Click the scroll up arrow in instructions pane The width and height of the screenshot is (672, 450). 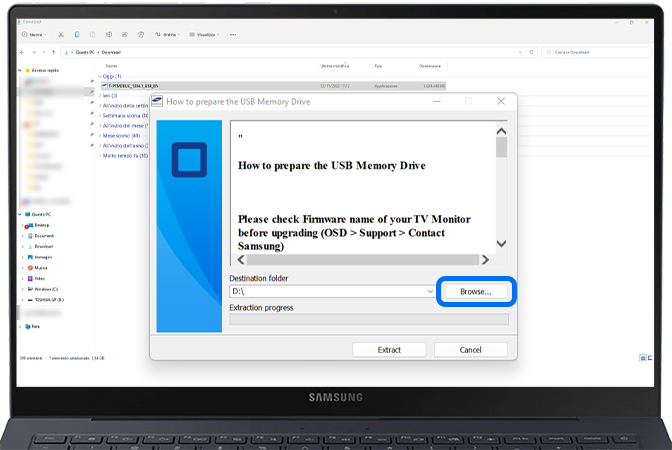(x=501, y=131)
